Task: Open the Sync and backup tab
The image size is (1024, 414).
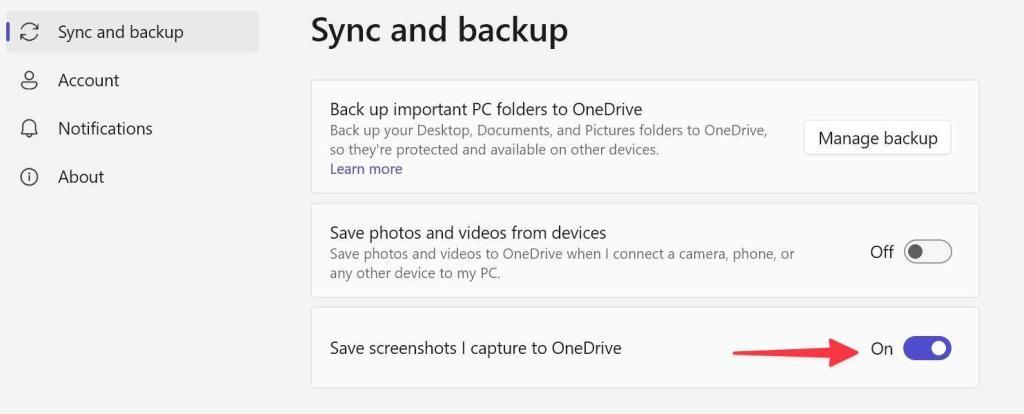Action: (x=120, y=32)
